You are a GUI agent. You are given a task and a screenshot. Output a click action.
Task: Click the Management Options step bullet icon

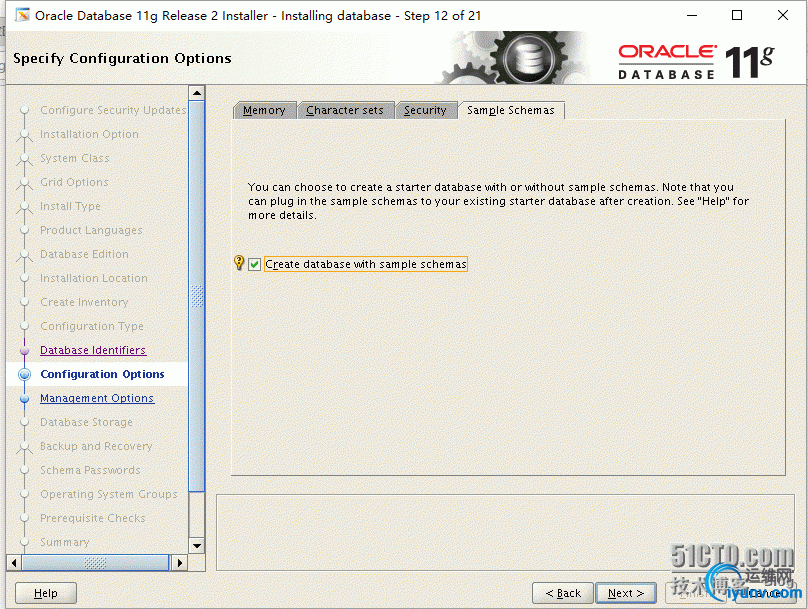[24, 398]
